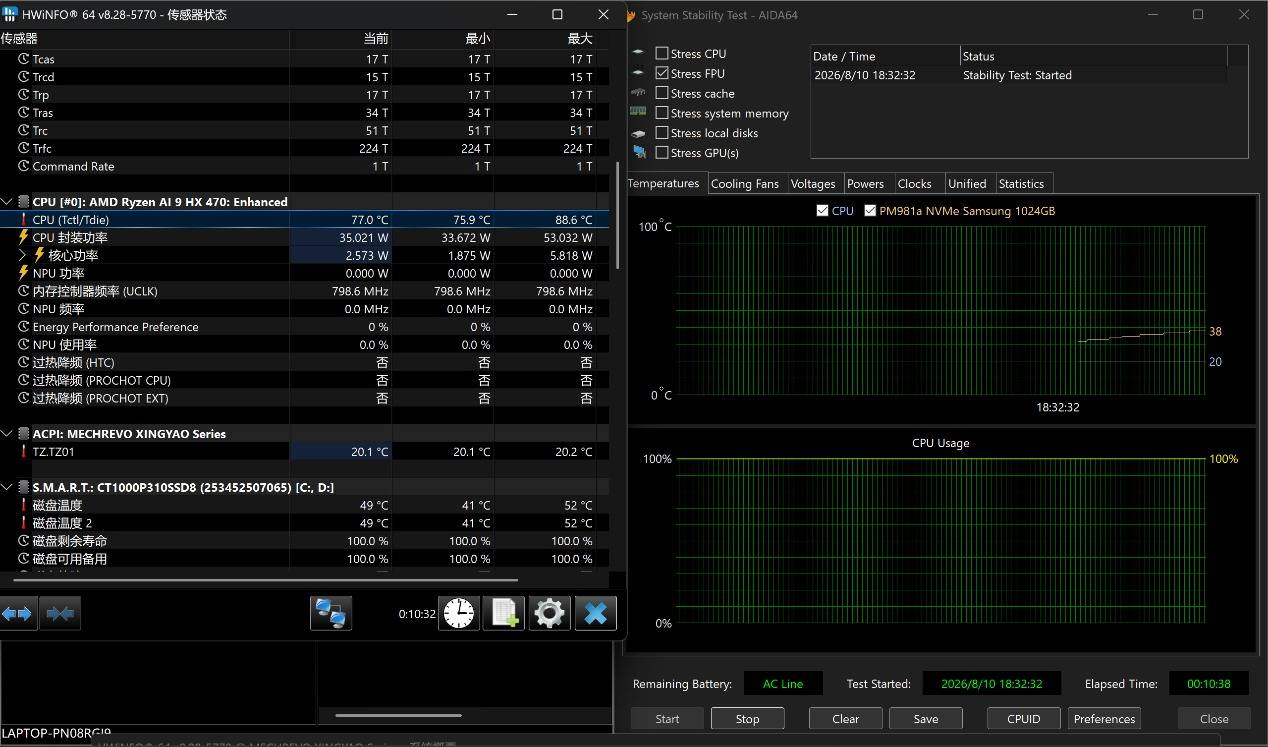Click the HWiNFO title bar app icon
Viewport: 1268px width, 747px height.
click(10, 14)
